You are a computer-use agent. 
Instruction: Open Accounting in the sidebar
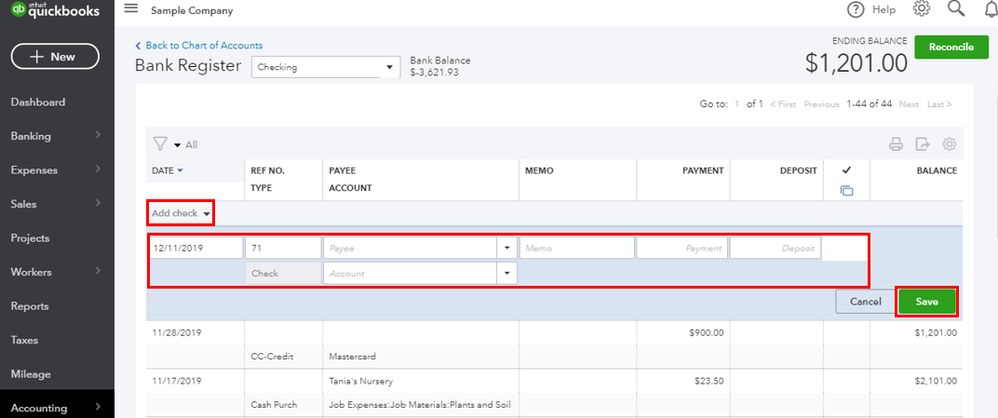[x=57, y=408]
